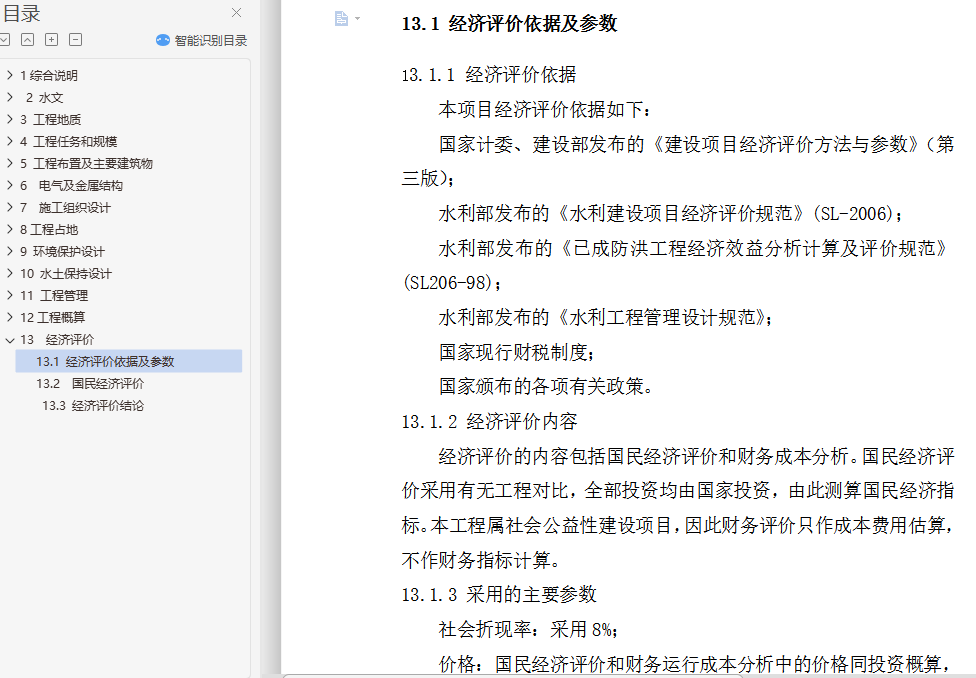Select 13.3 经济评价结论 outline entry
The height and width of the screenshot is (678, 976).
click(x=93, y=405)
